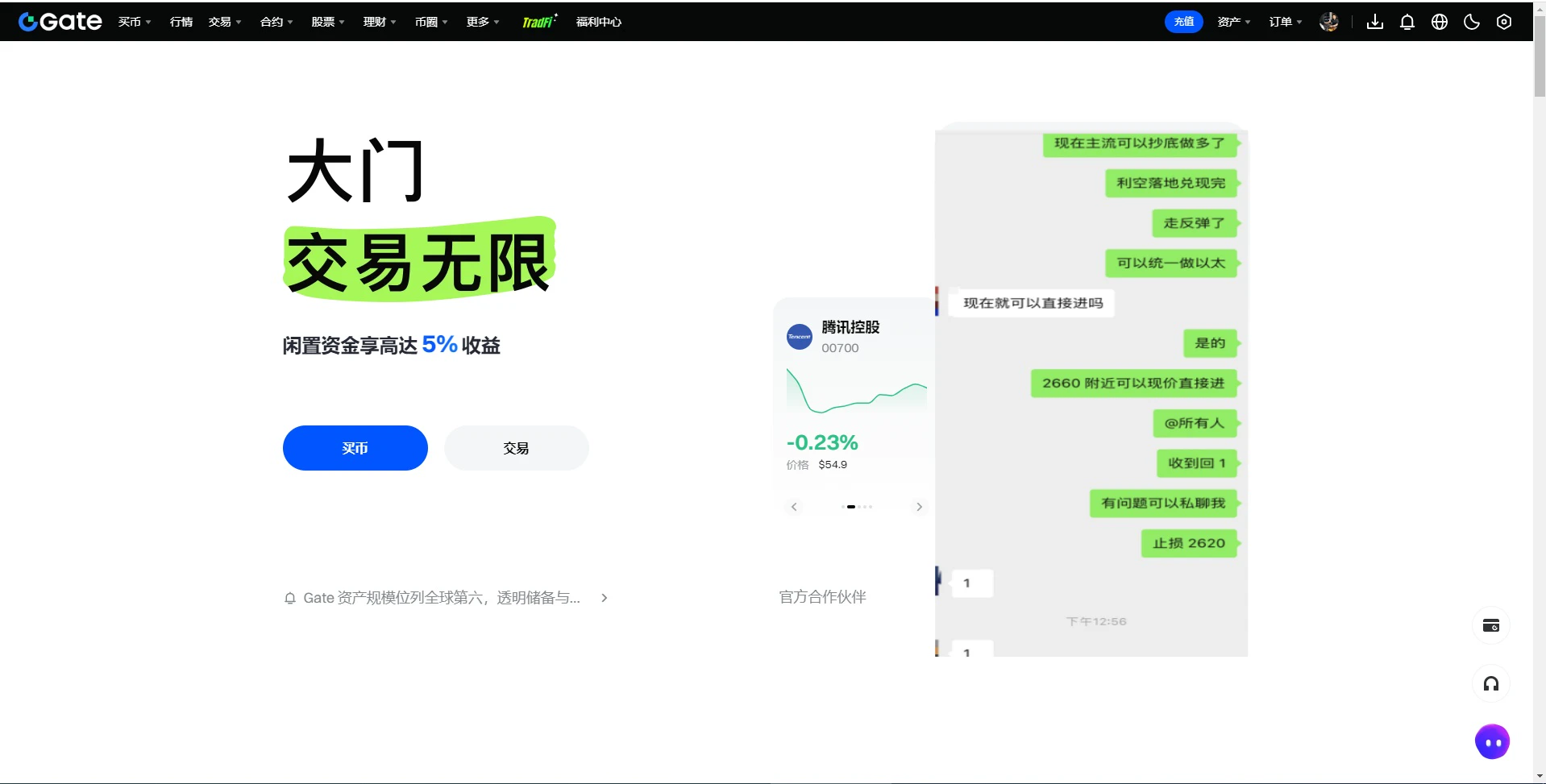The image size is (1546, 784).
Task: Click the Gate logo
Action: (x=60, y=22)
